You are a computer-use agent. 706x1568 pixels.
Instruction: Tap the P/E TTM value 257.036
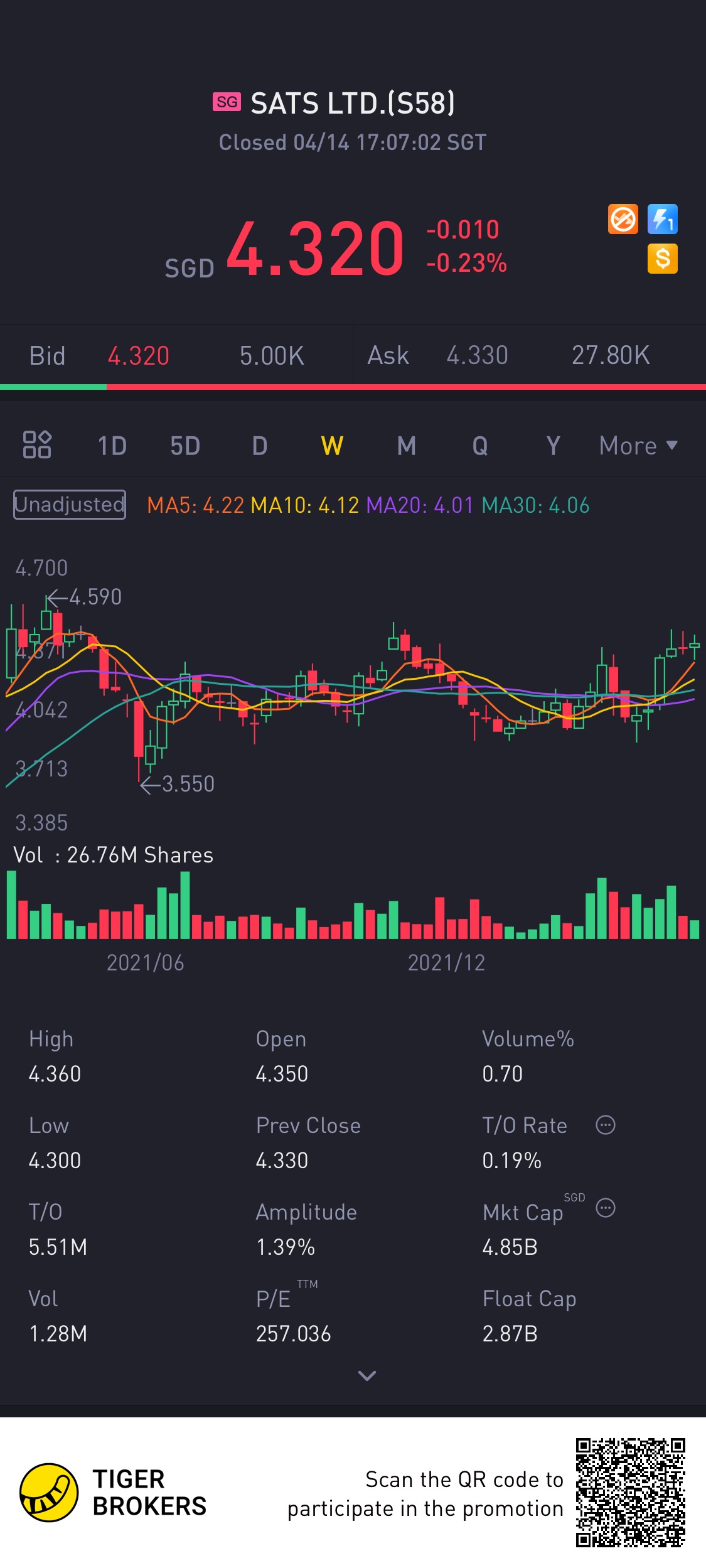(293, 1334)
